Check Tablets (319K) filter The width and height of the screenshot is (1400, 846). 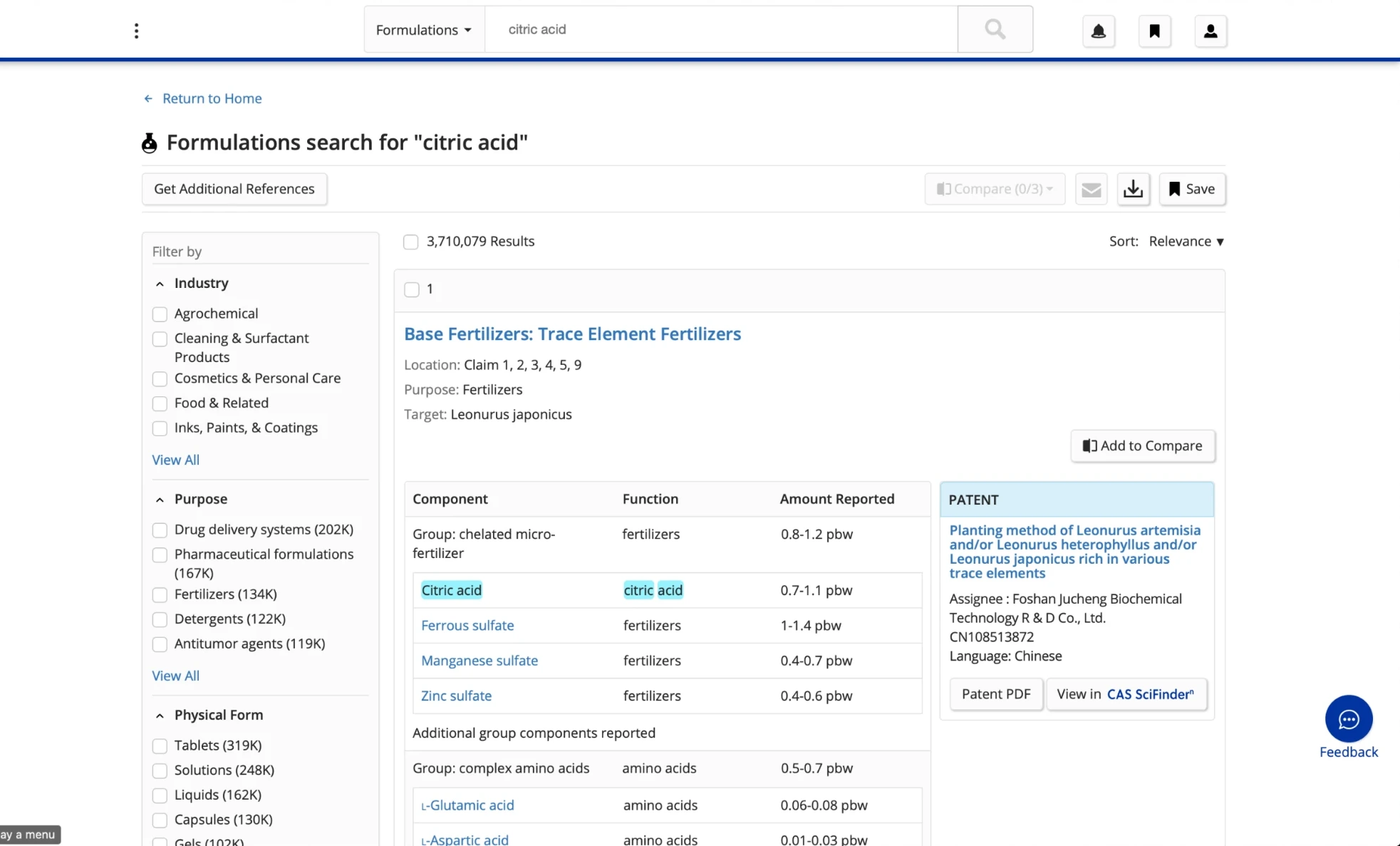point(160,746)
